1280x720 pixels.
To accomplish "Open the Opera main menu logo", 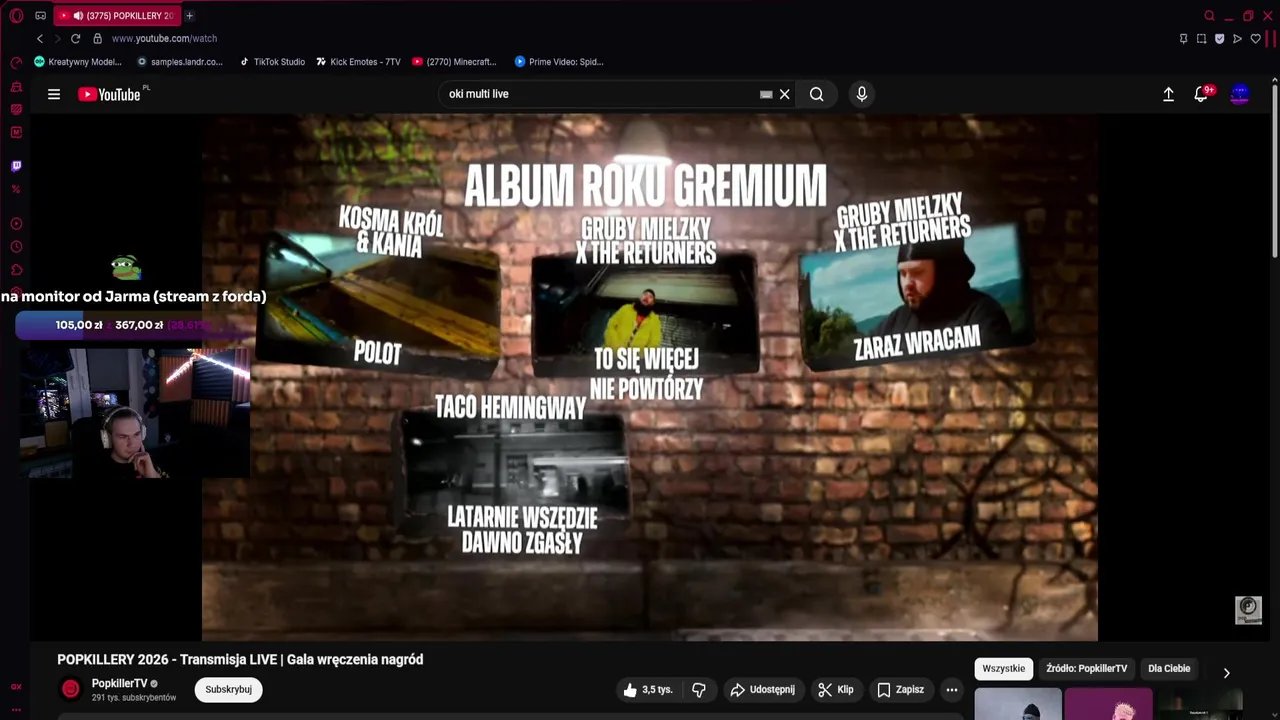I will pos(16,16).
